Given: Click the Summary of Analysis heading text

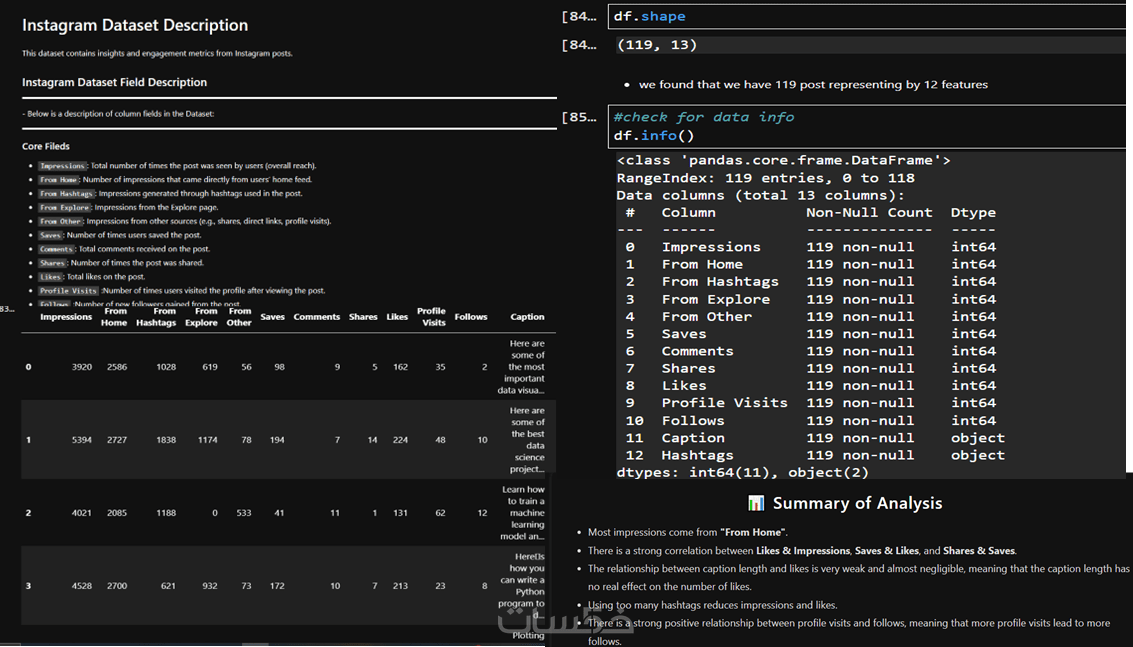Looking at the screenshot, I should click(x=857, y=503).
